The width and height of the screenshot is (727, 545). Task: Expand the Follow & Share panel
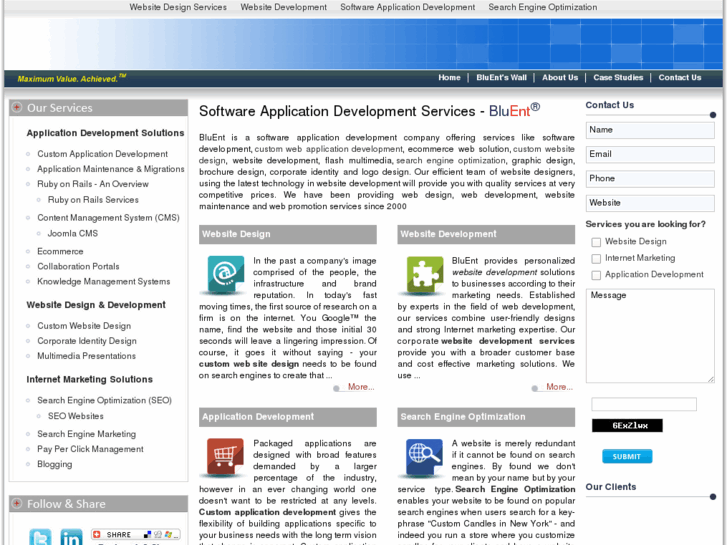click(17, 504)
